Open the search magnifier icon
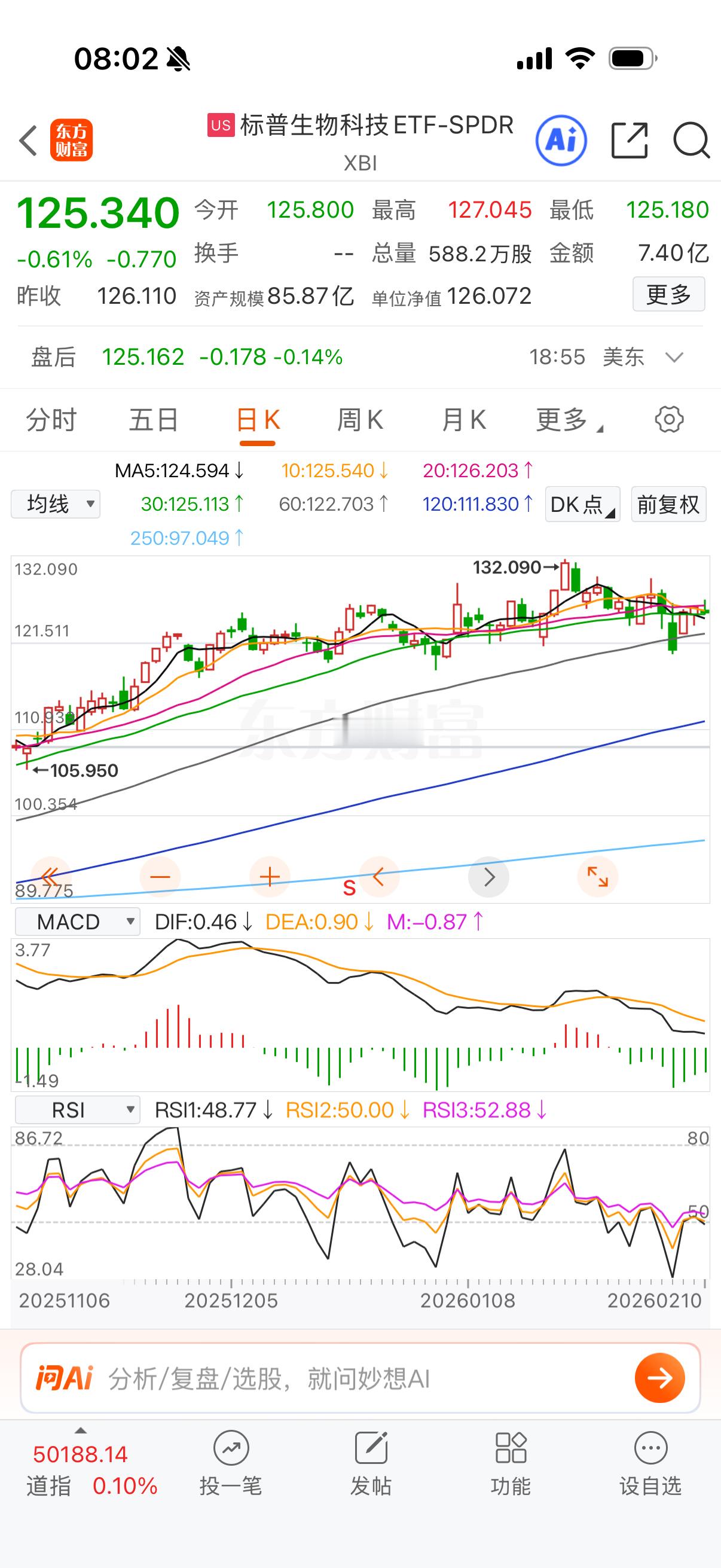This screenshot has width=721, height=1568. click(691, 141)
